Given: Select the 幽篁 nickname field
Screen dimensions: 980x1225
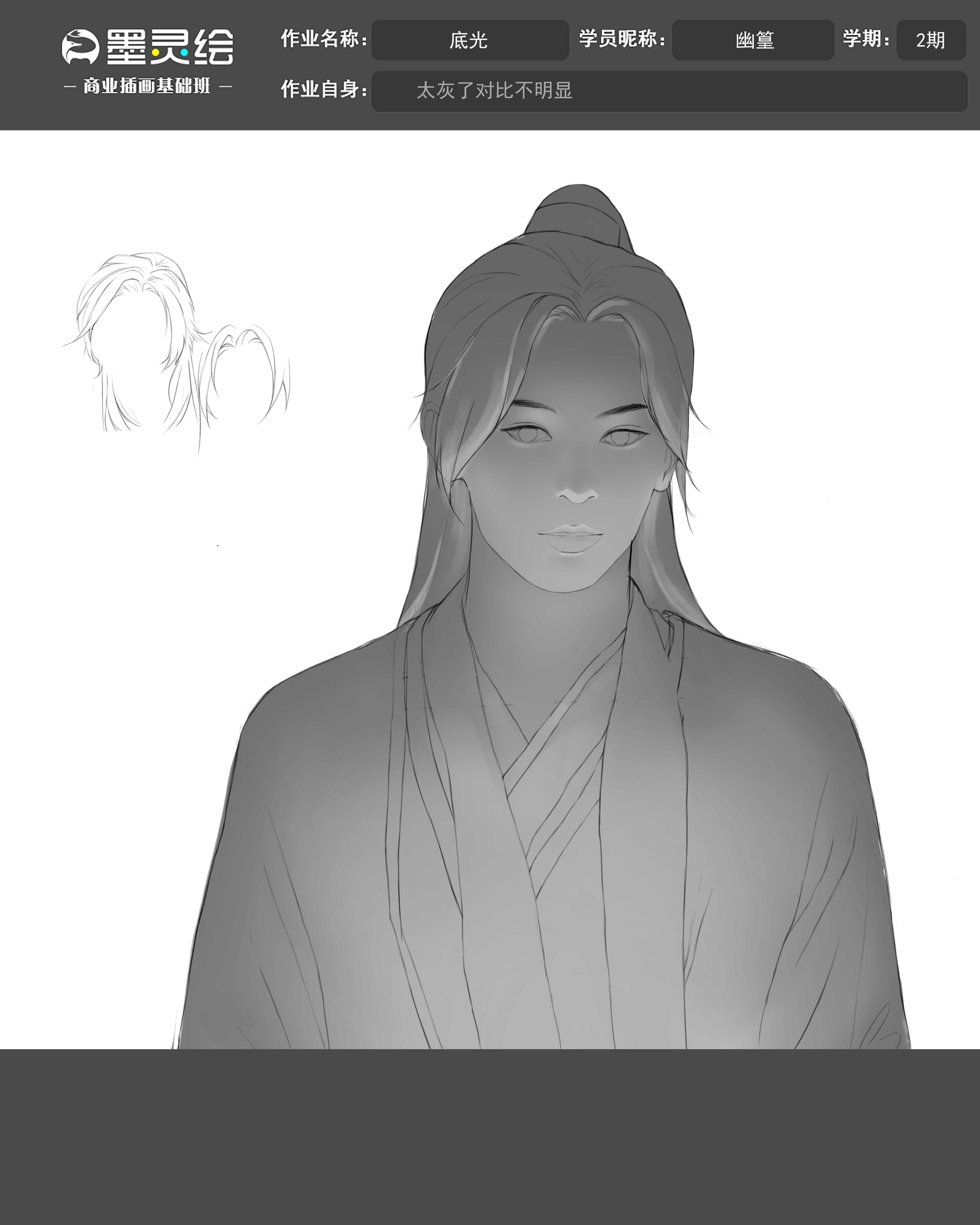Looking at the screenshot, I should [x=753, y=40].
